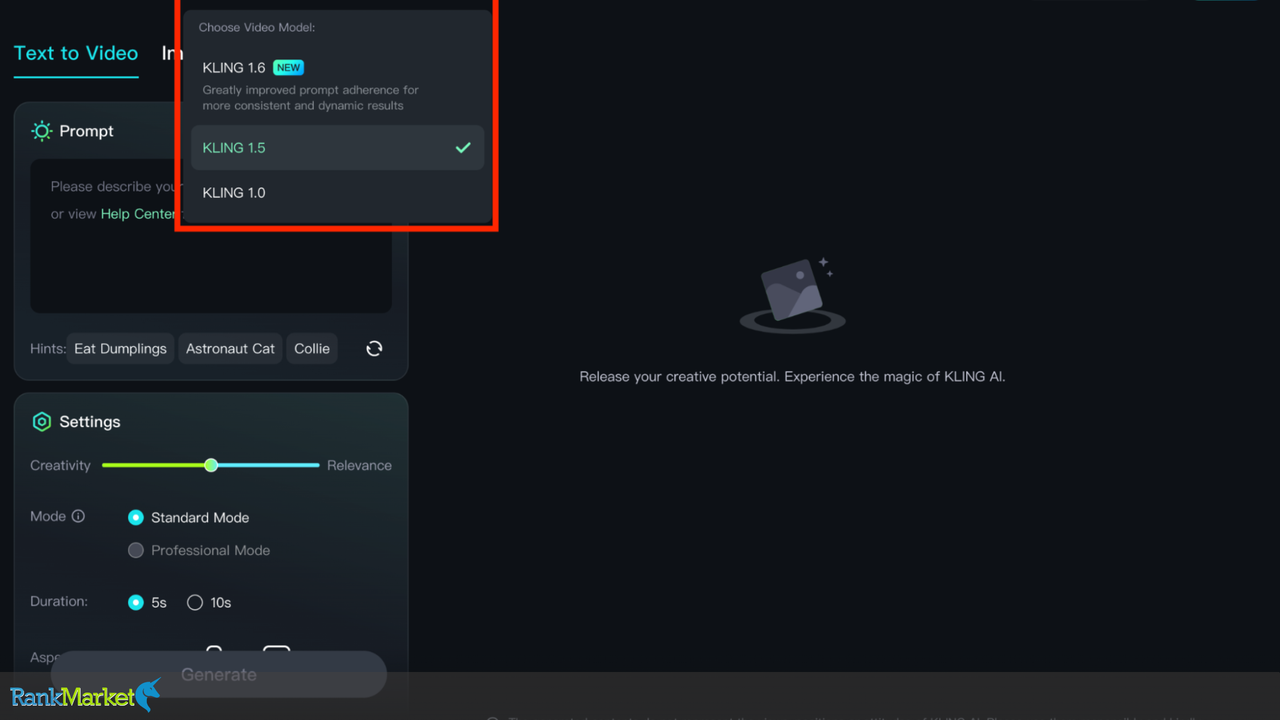1280x720 pixels.
Task: Set duration to 10s
Action: 209,602
